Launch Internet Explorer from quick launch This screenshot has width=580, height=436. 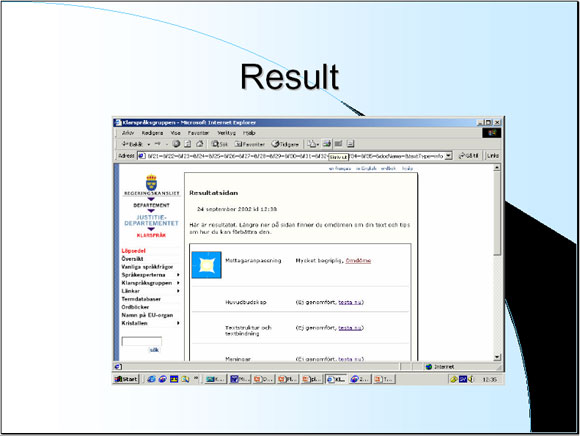pyautogui.click(x=151, y=379)
